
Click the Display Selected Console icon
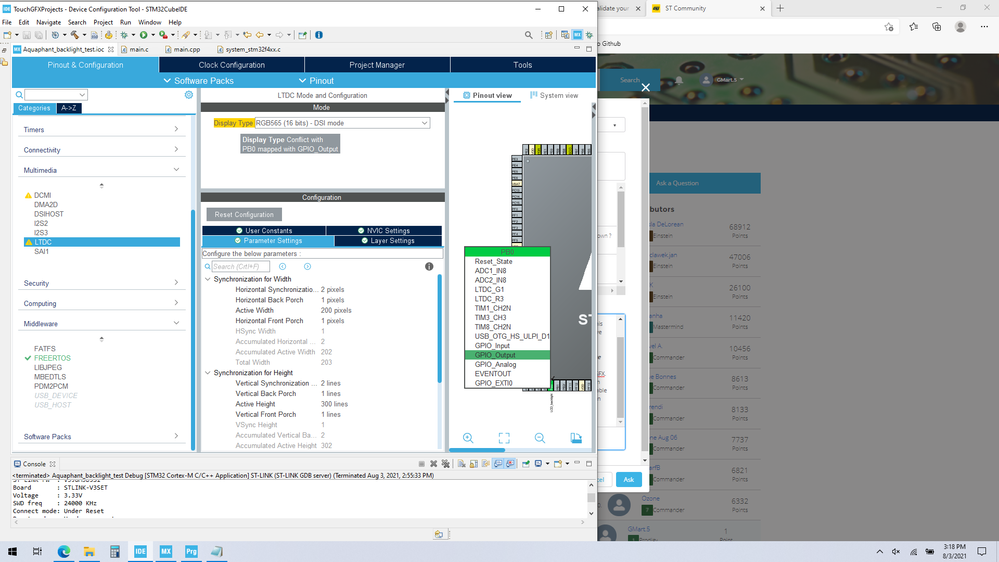click(540, 464)
